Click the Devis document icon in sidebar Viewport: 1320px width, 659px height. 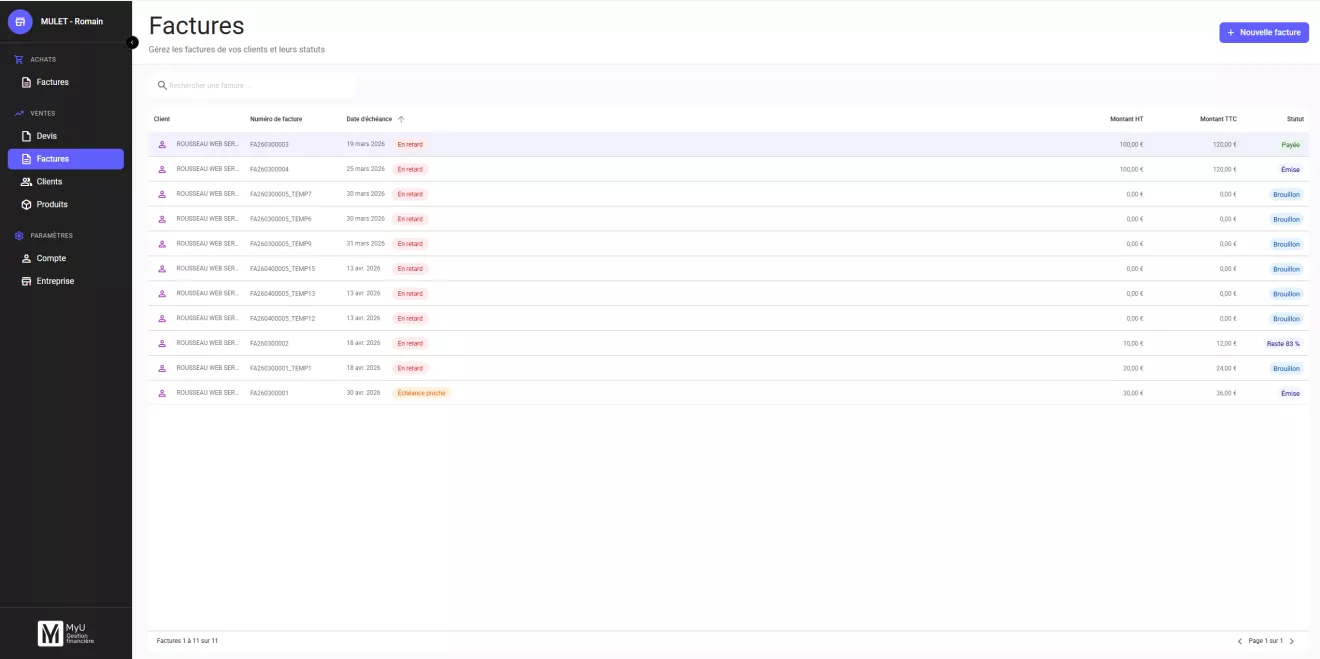point(27,136)
